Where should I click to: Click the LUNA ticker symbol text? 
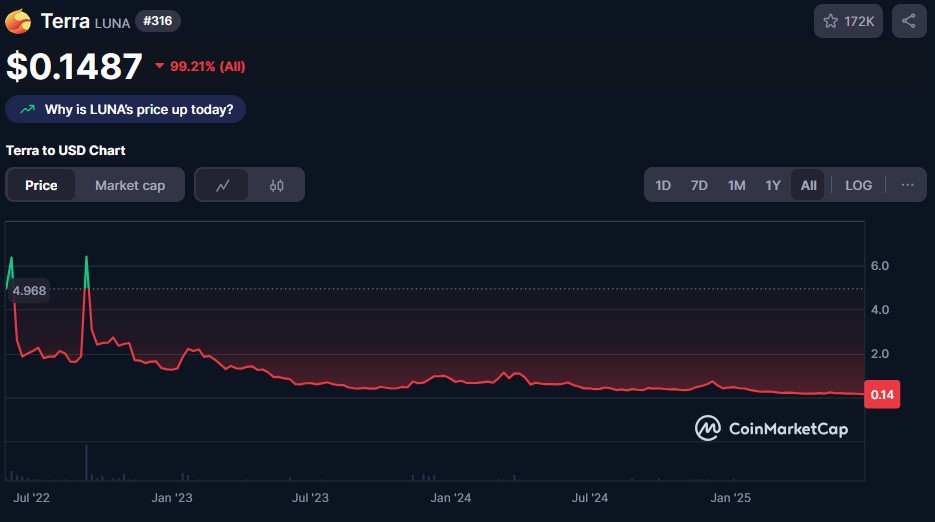(x=112, y=23)
